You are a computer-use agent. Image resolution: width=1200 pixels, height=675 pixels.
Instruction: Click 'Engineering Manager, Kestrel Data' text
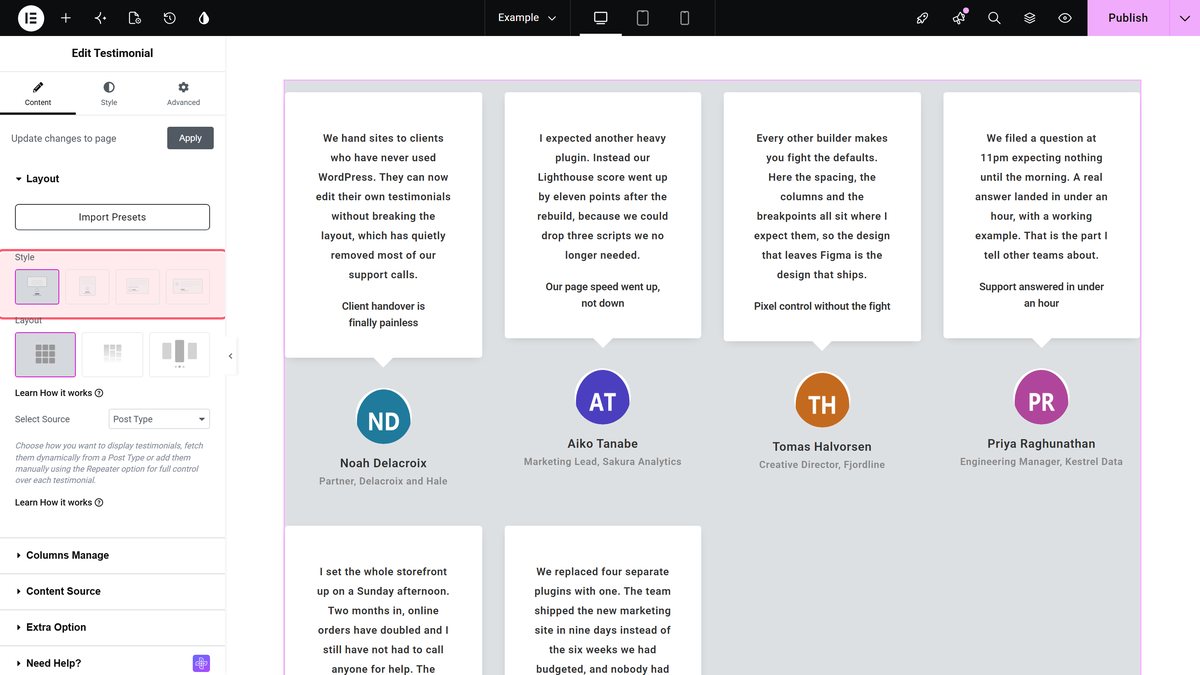pyautogui.click(x=1041, y=462)
